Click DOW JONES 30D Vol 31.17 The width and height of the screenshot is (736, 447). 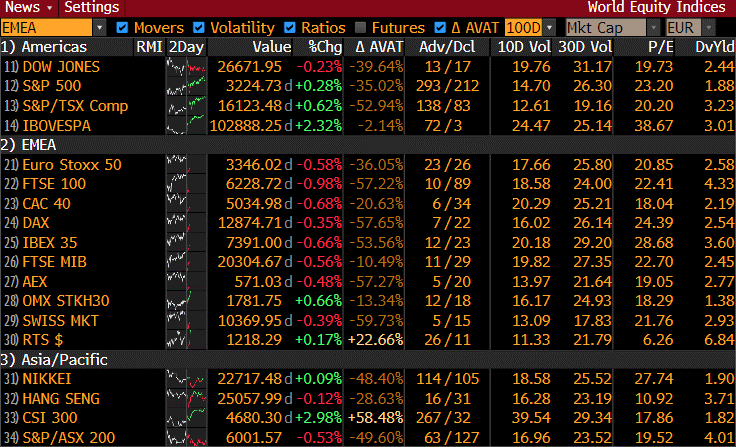tap(592, 67)
